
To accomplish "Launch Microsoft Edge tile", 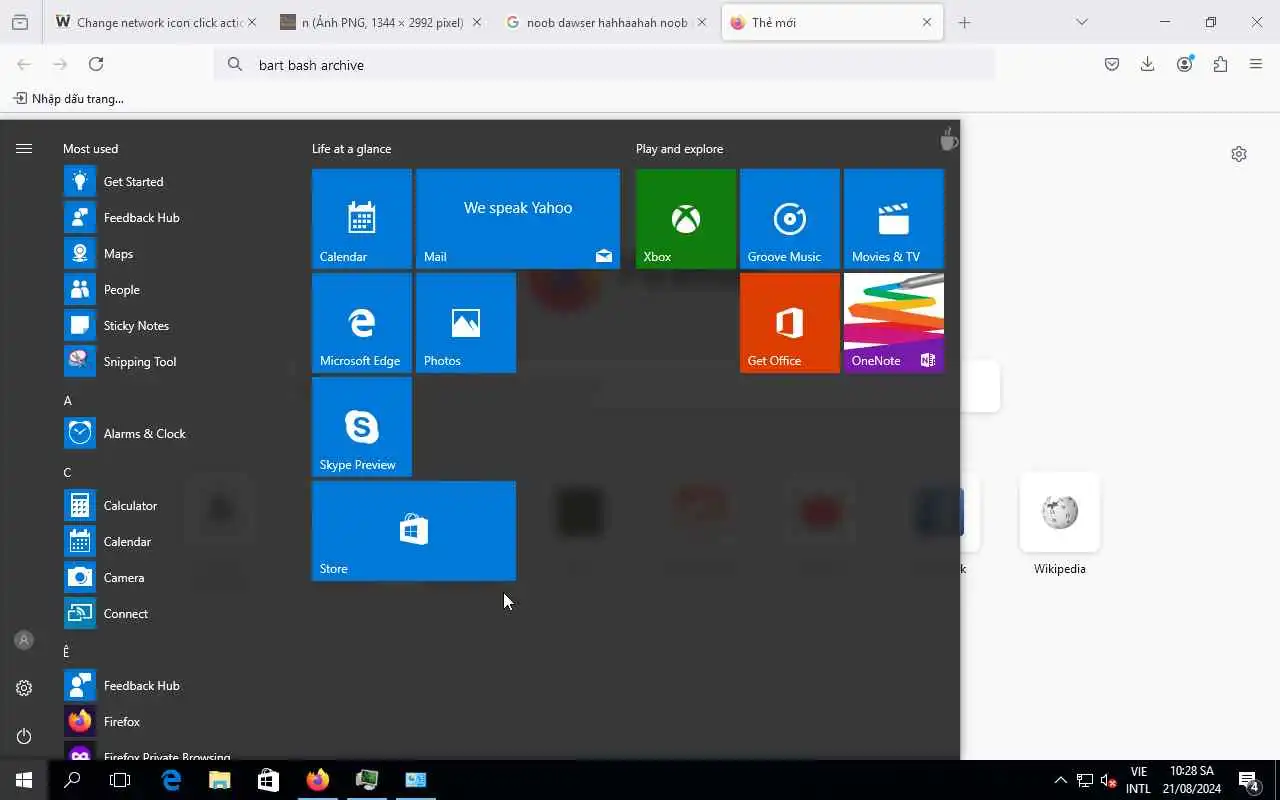I will pos(362,323).
